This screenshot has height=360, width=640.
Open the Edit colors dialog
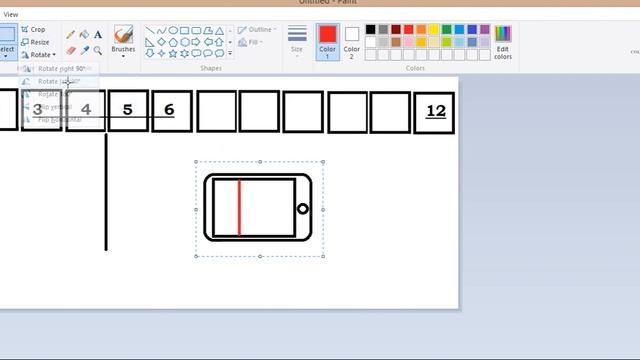click(x=503, y=42)
